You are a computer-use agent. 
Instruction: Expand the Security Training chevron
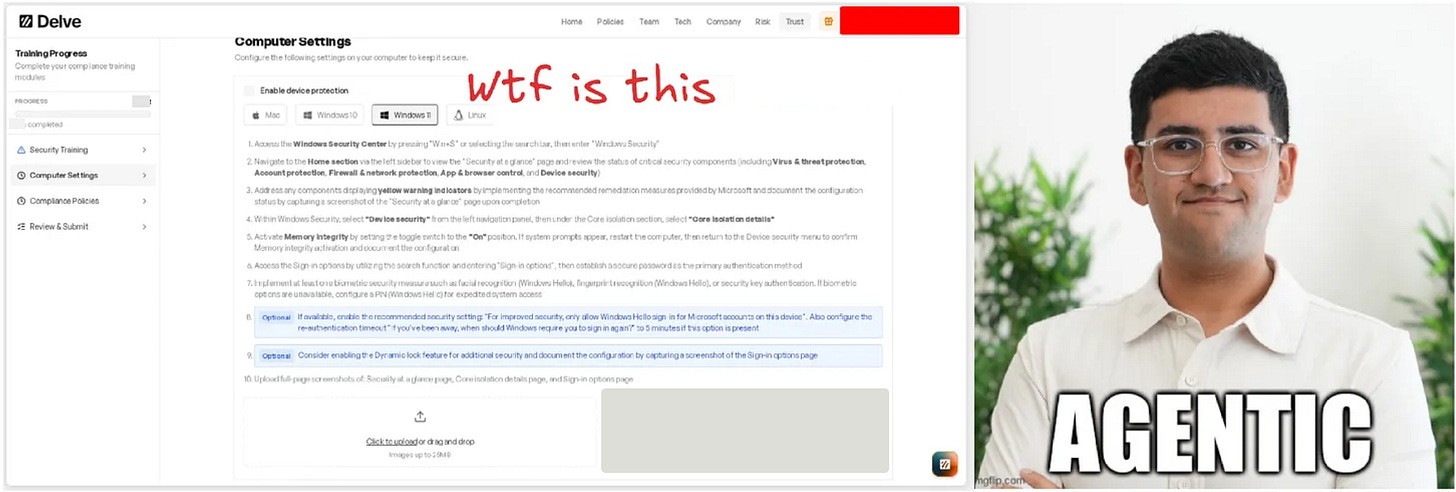(x=144, y=150)
